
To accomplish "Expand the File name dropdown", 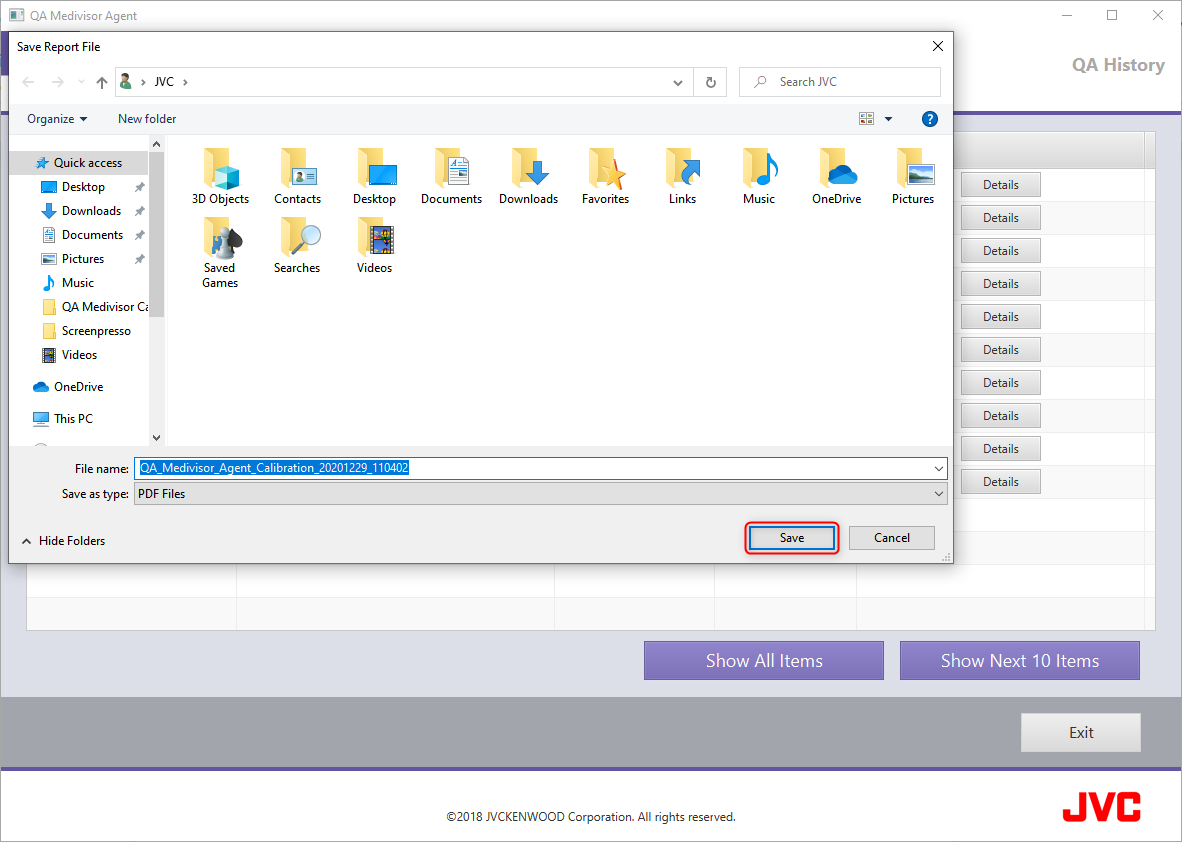I will tap(939, 468).
